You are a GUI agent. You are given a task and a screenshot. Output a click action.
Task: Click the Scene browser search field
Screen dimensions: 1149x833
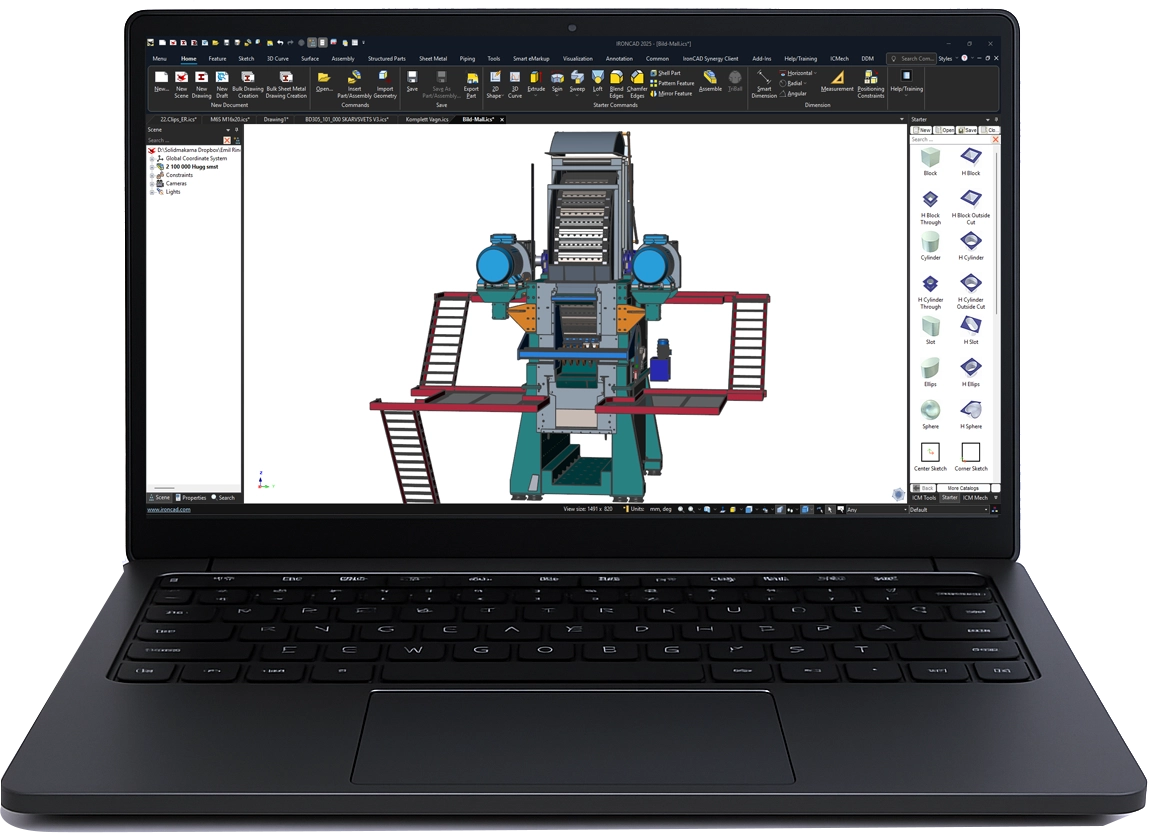click(185, 140)
